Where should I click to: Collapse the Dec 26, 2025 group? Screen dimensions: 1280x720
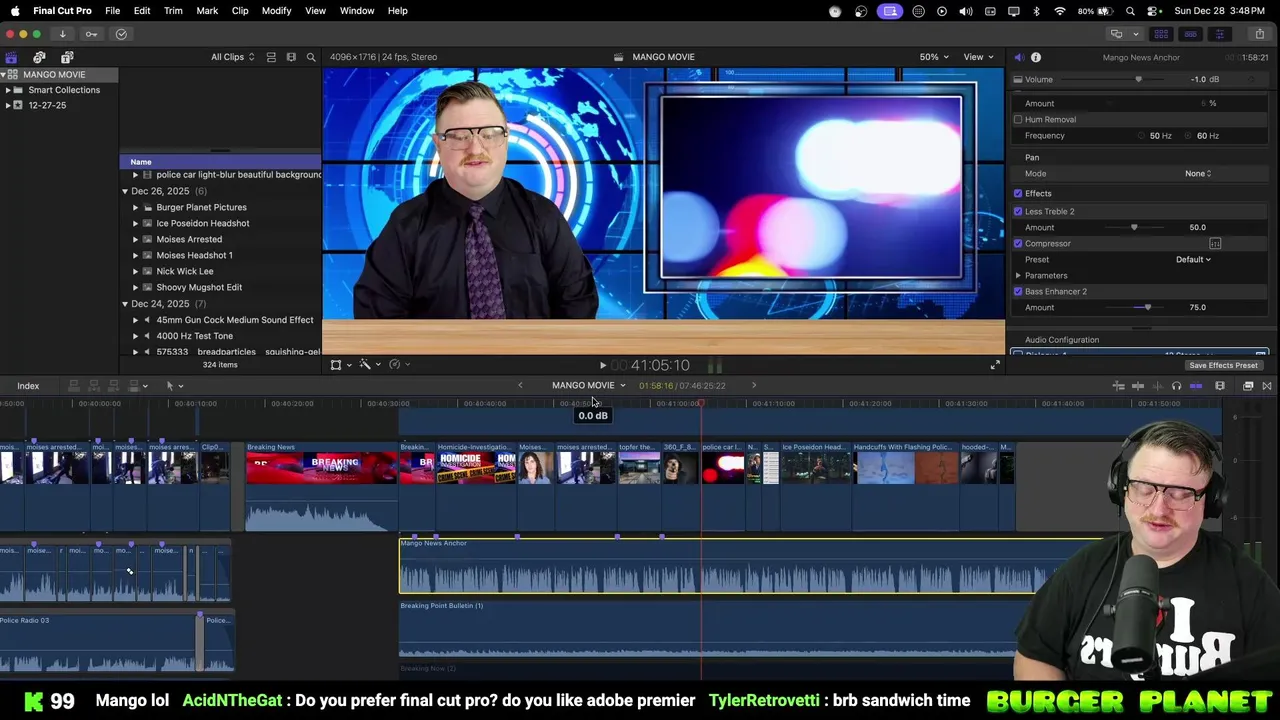[125, 191]
